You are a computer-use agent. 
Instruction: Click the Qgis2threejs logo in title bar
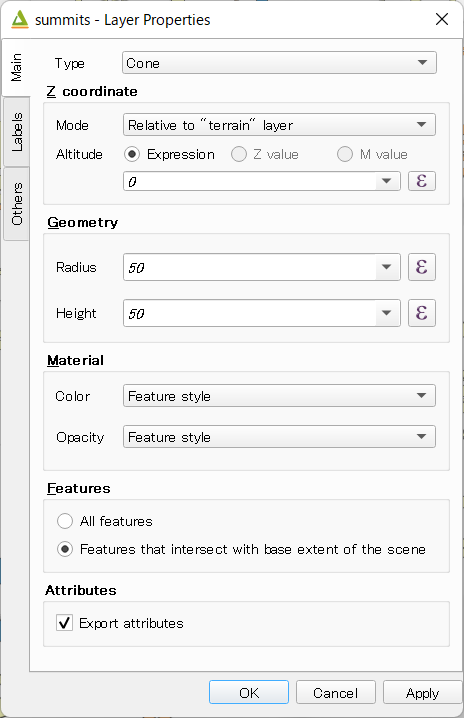coord(20,19)
